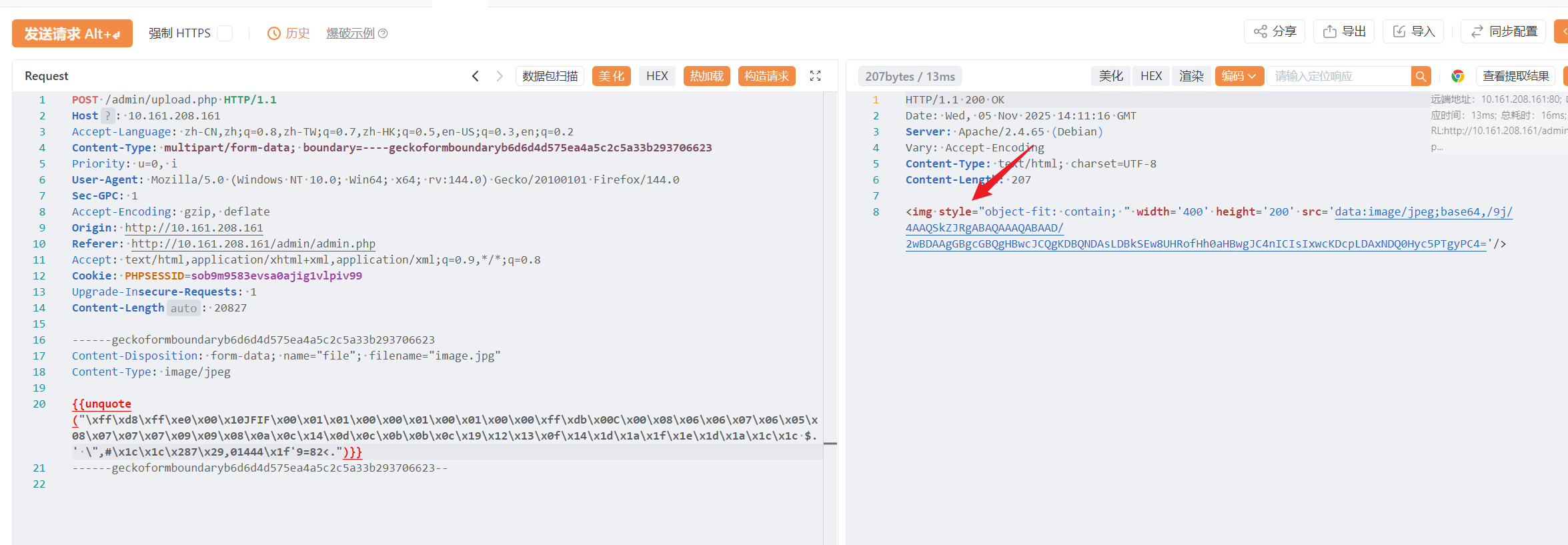Screen dimensions: 1568x545
Task: Click the auto tag beside Content-Length
Action: (x=183, y=308)
